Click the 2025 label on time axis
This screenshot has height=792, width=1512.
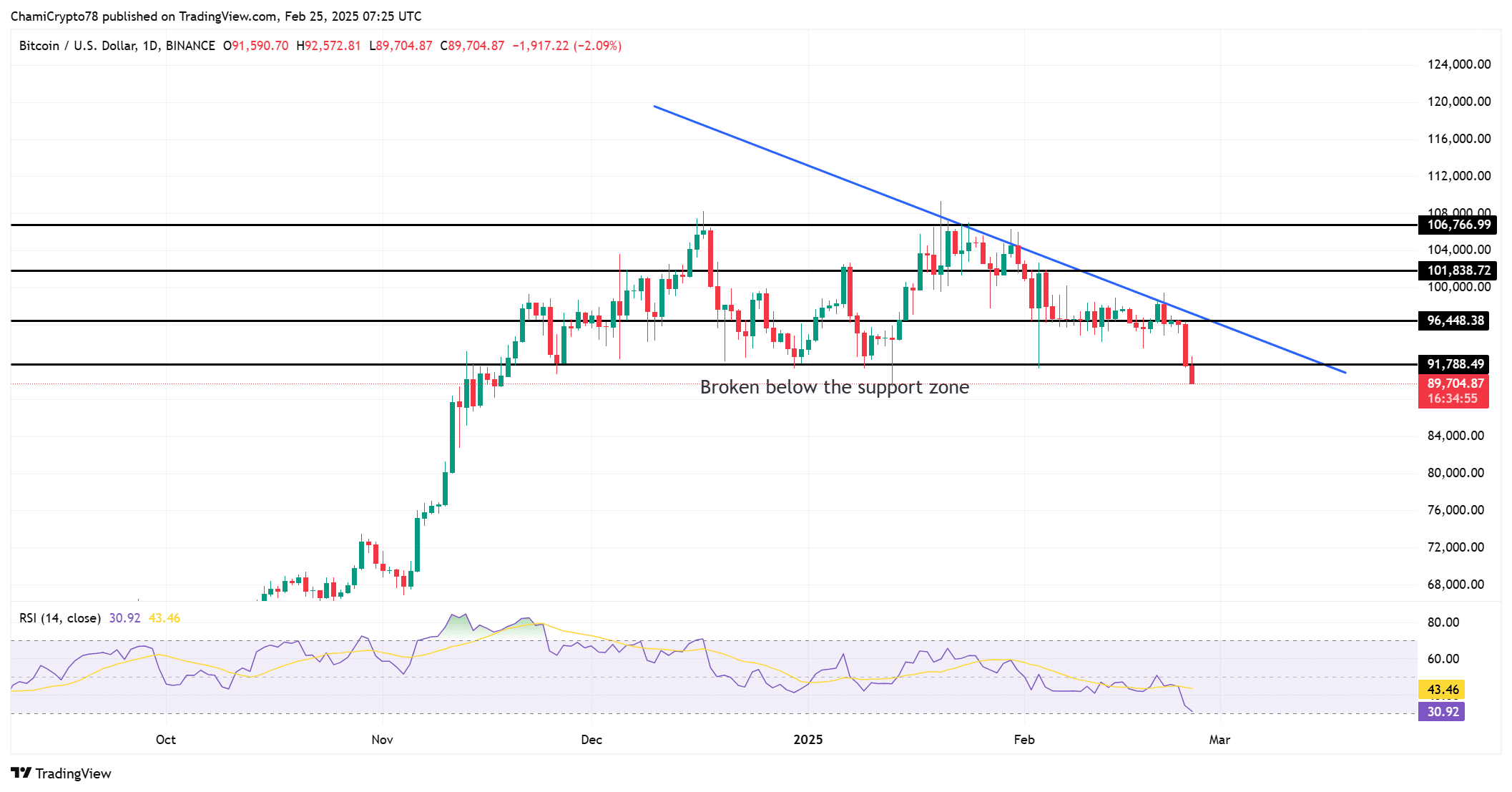[808, 740]
